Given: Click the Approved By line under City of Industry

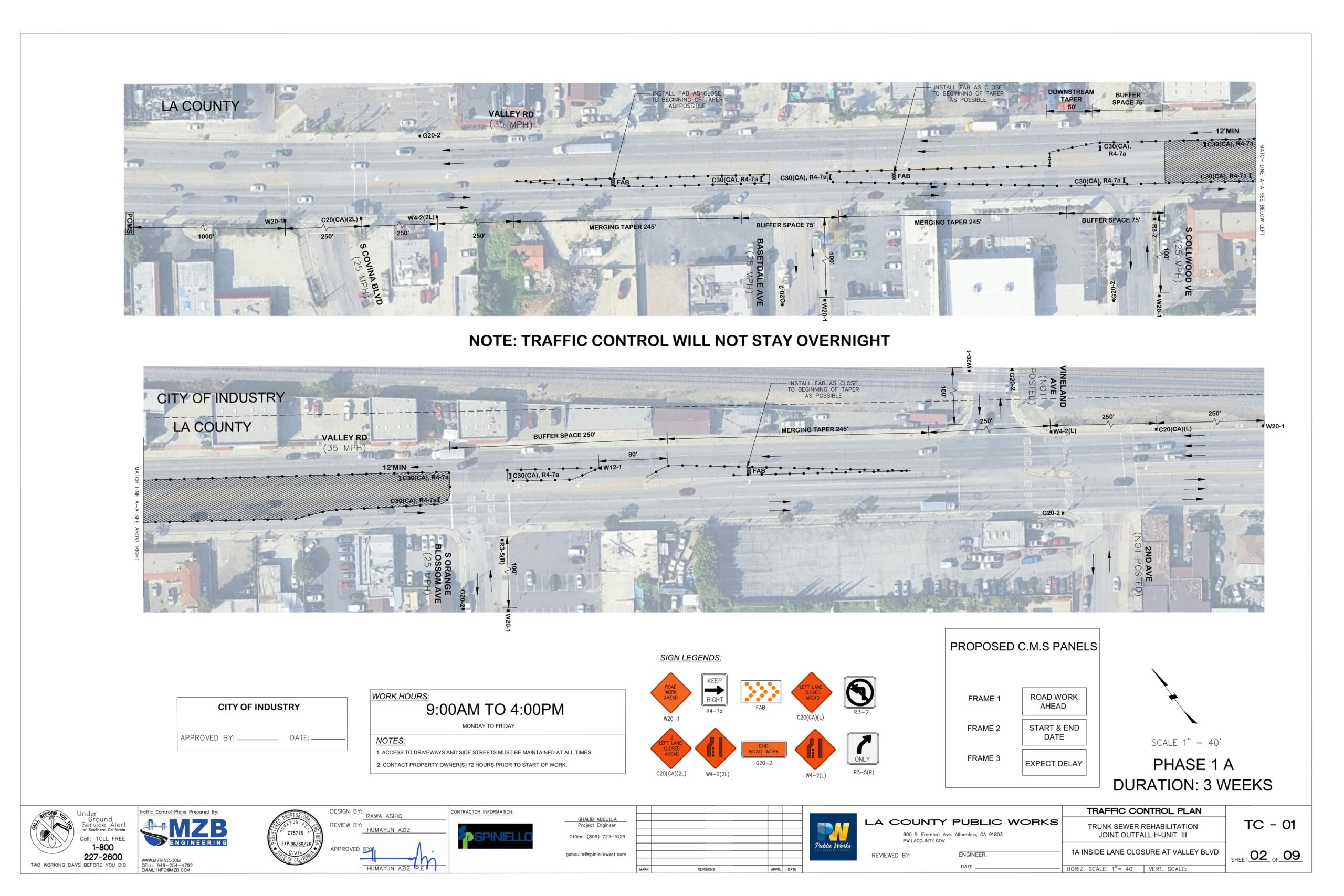Looking at the screenshot, I should (257, 739).
